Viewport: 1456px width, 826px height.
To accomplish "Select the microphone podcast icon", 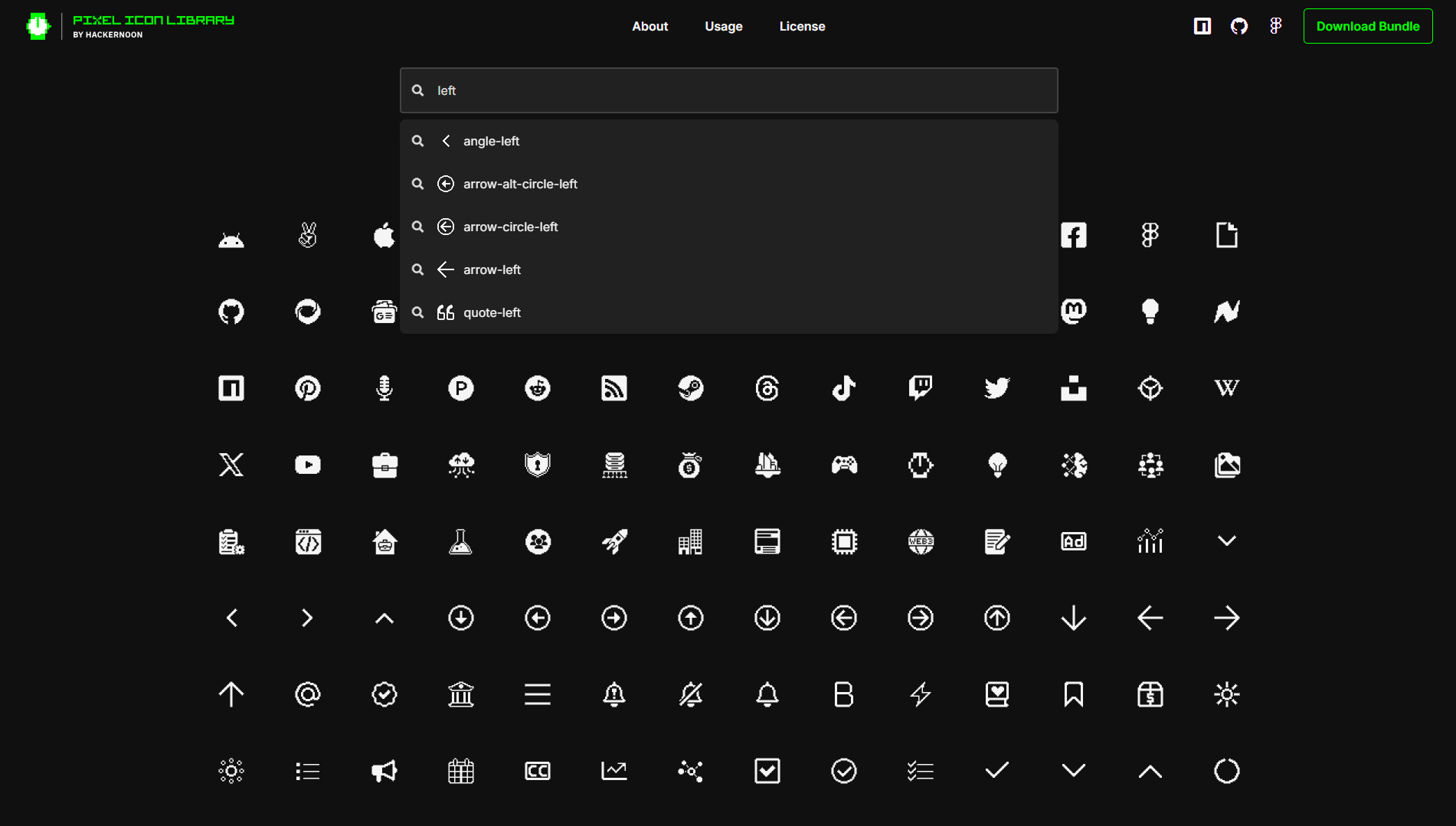I will coord(384,388).
